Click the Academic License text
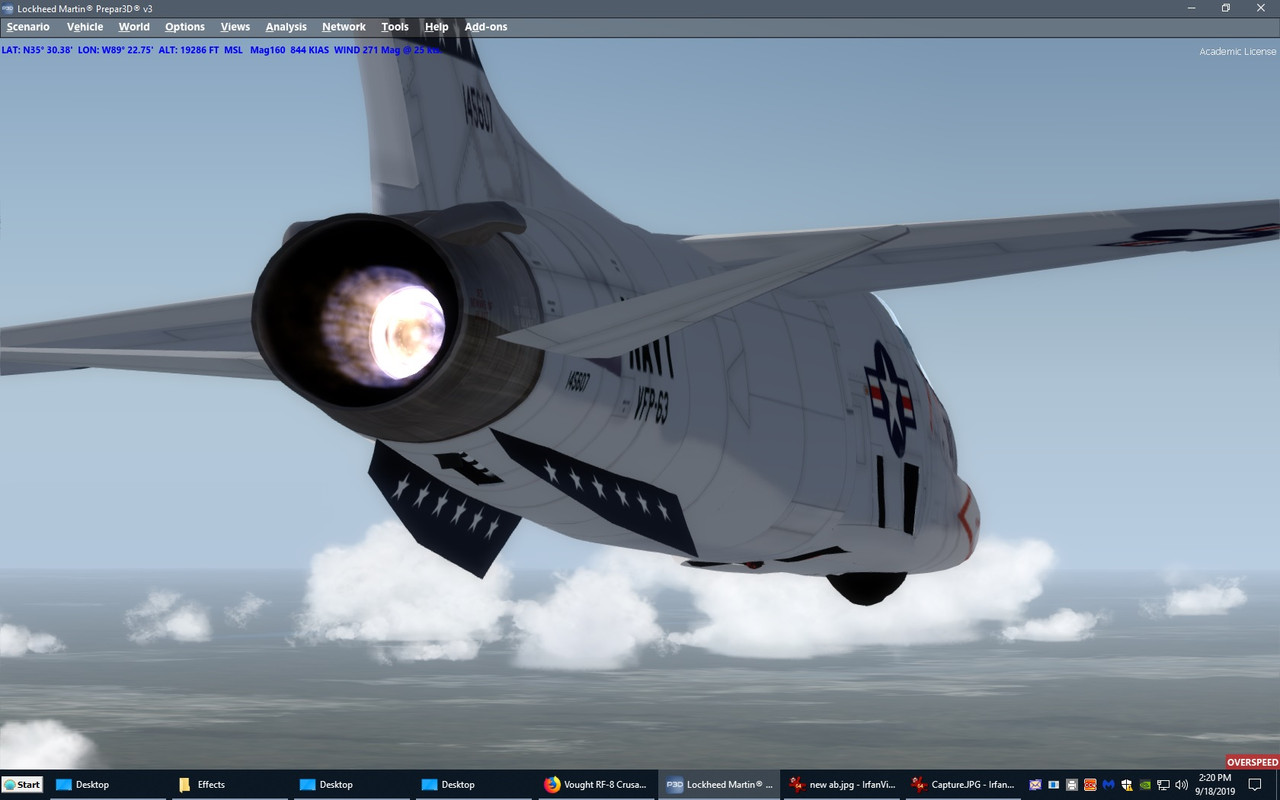The image size is (1280, 800). [x=1238, y=51]
